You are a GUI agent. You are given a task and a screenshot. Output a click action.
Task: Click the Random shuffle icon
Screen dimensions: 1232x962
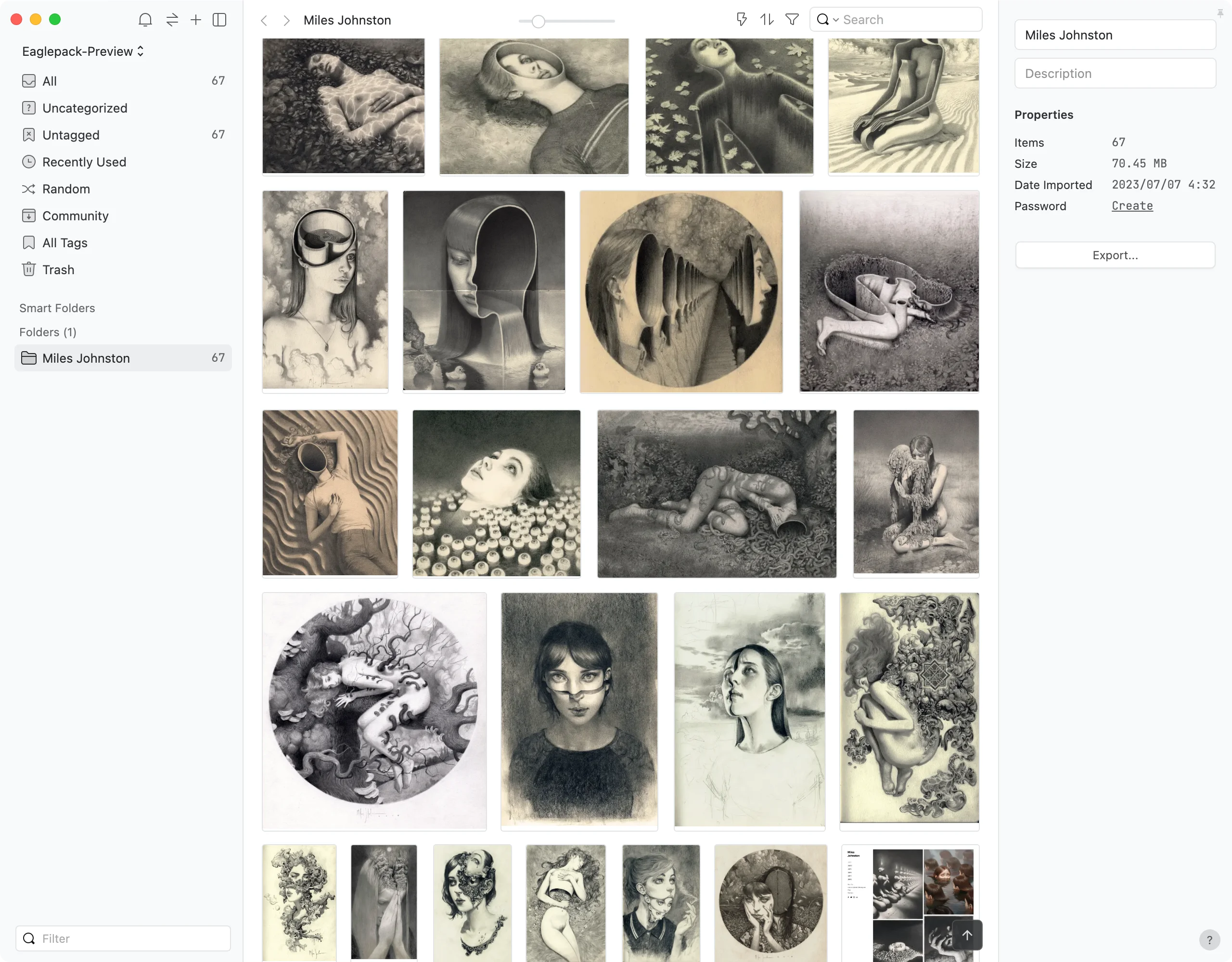(29, 189)
